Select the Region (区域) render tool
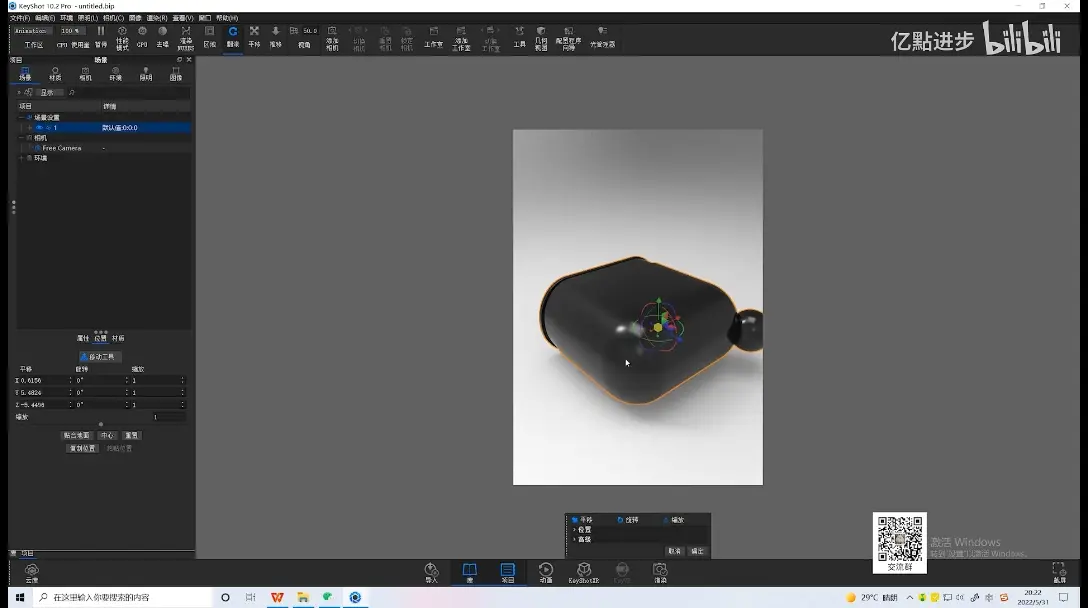Screen dimensions: 1088x608 pyautogui.click(x=210, y=36)
